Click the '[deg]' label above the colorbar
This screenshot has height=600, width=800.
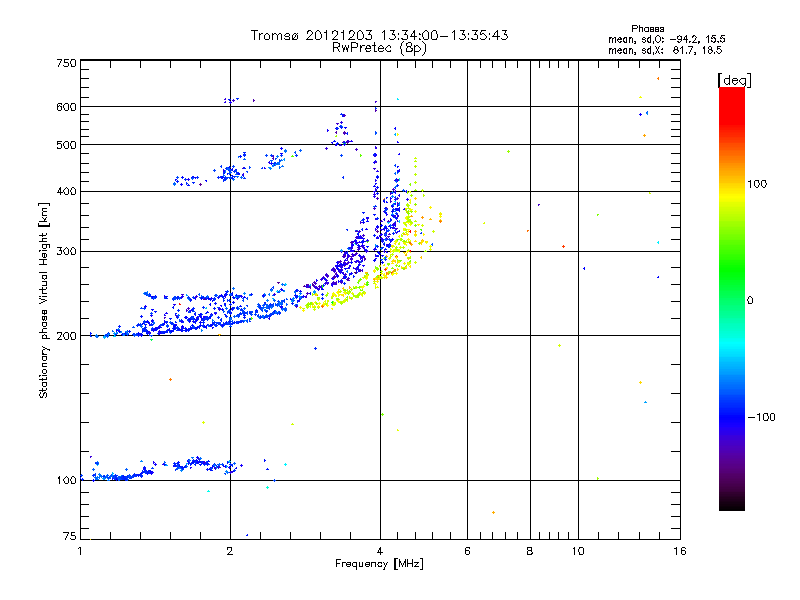click(x=734, y=80)
